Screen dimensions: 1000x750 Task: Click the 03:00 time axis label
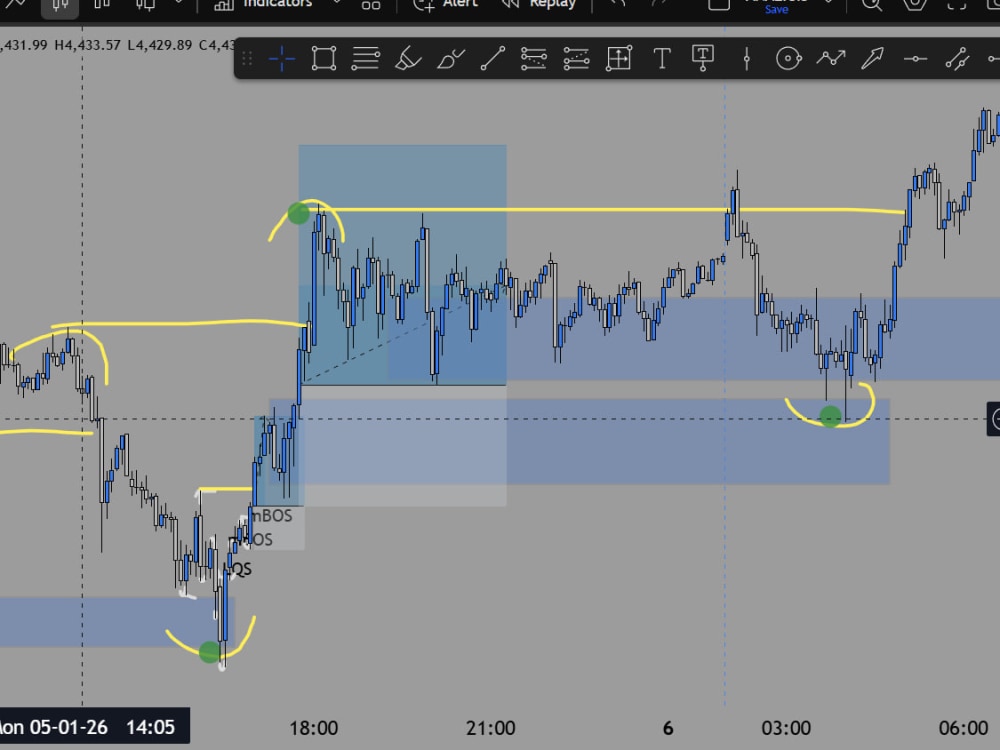coord(786,728)
